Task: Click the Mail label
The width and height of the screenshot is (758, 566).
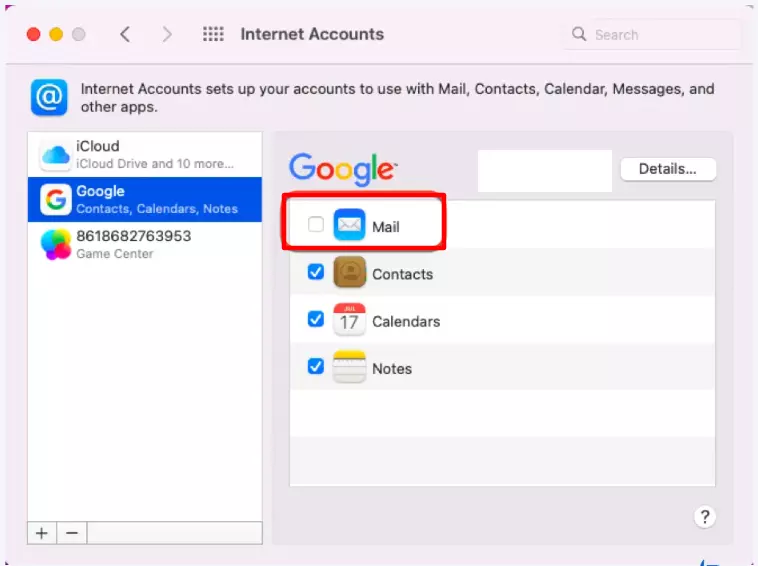Action: click(386, 227)
